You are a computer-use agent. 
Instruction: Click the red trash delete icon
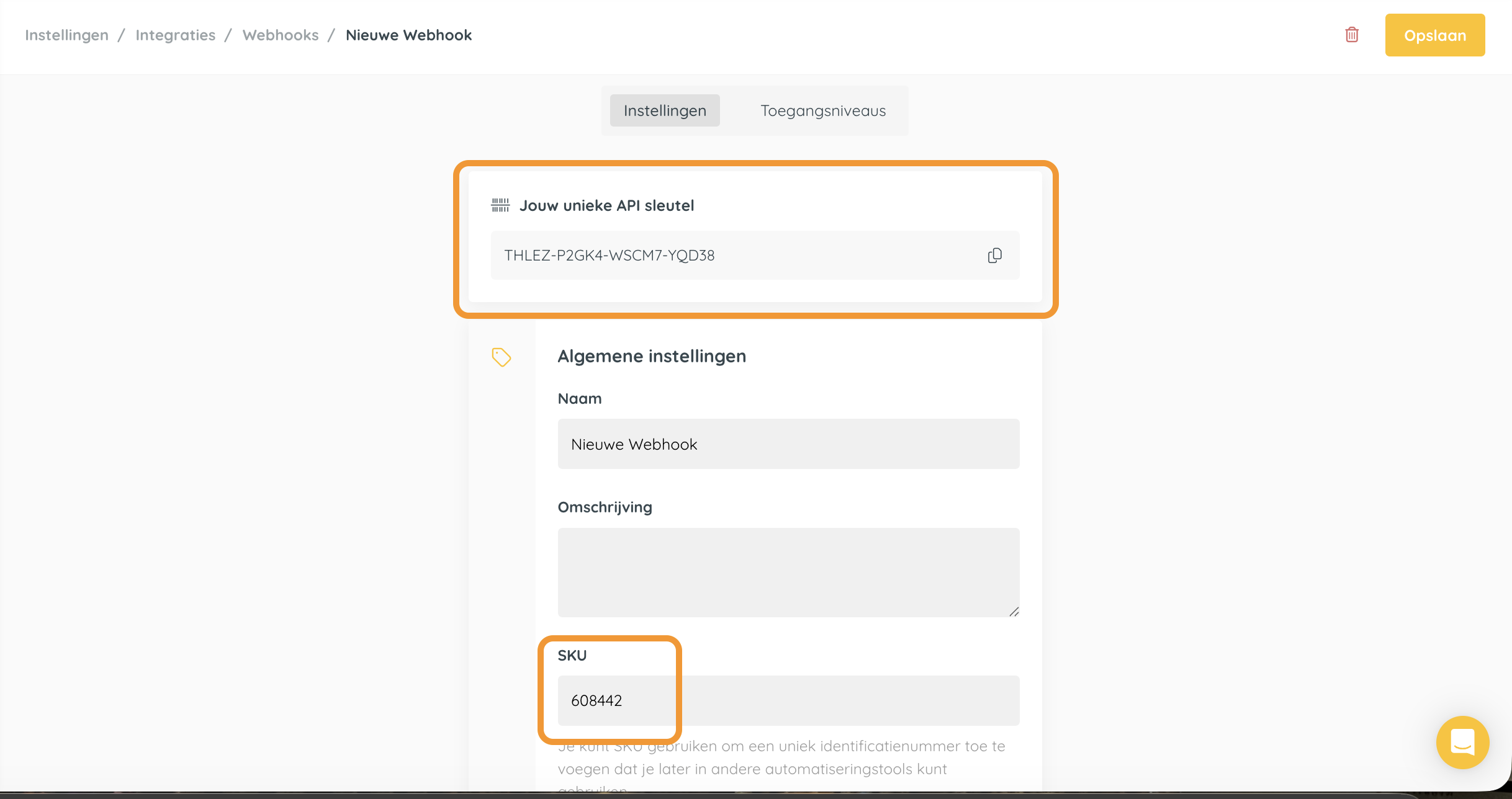tap(1351, 35)
